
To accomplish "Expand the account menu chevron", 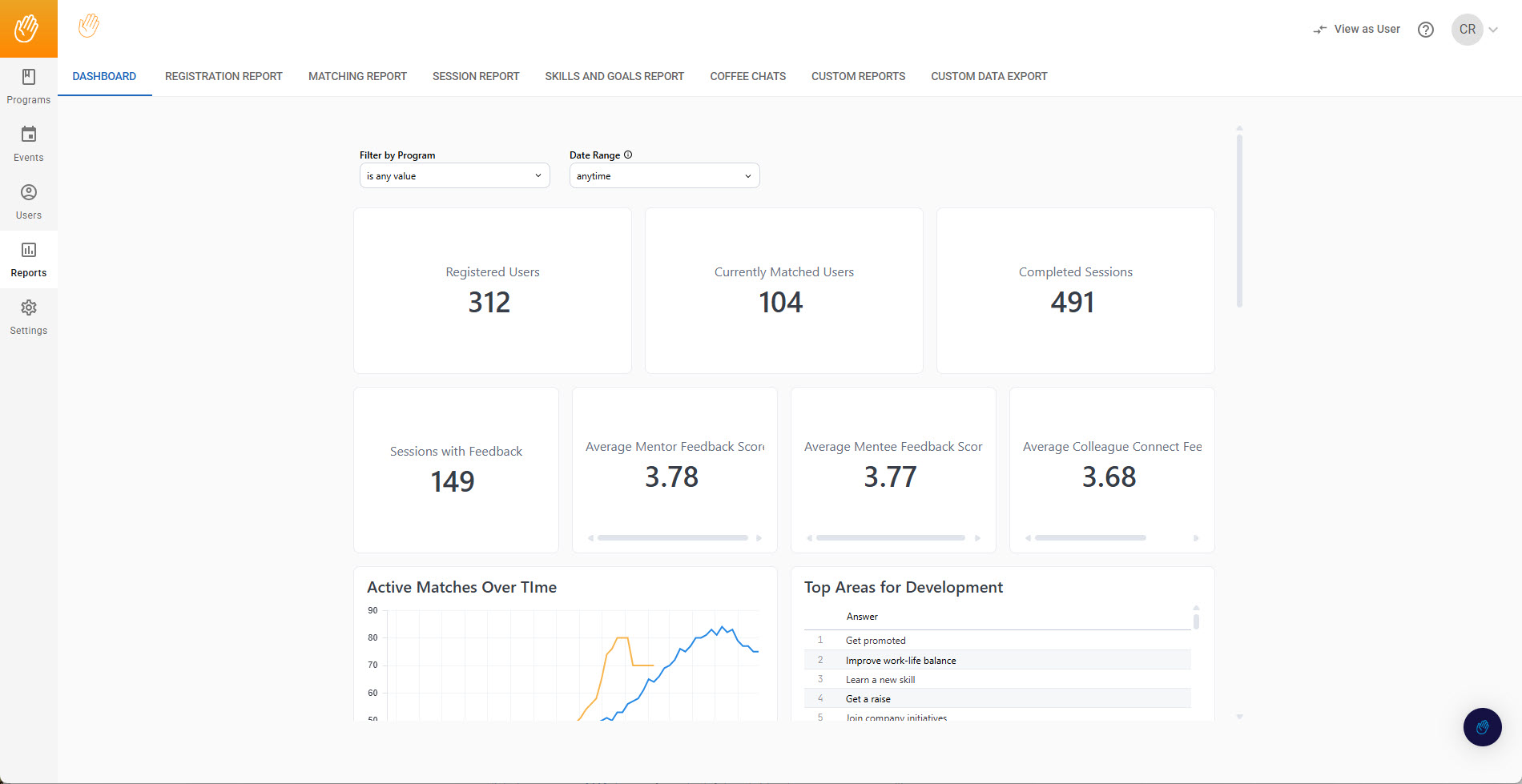I will pyautogui.click(x=1493, y=30).
